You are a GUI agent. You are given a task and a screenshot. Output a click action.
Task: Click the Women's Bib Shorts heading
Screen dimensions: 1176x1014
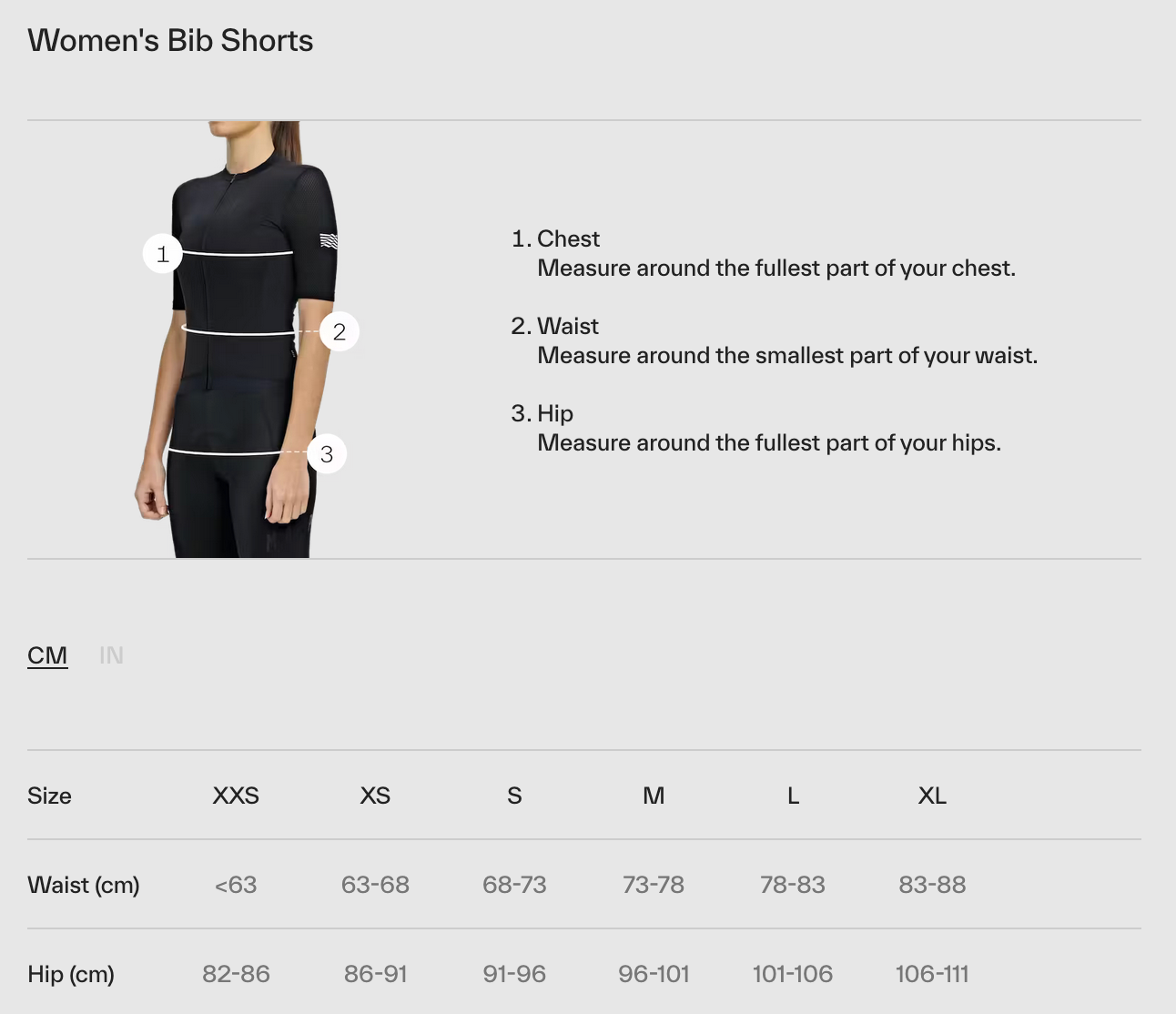pos(170,41)
